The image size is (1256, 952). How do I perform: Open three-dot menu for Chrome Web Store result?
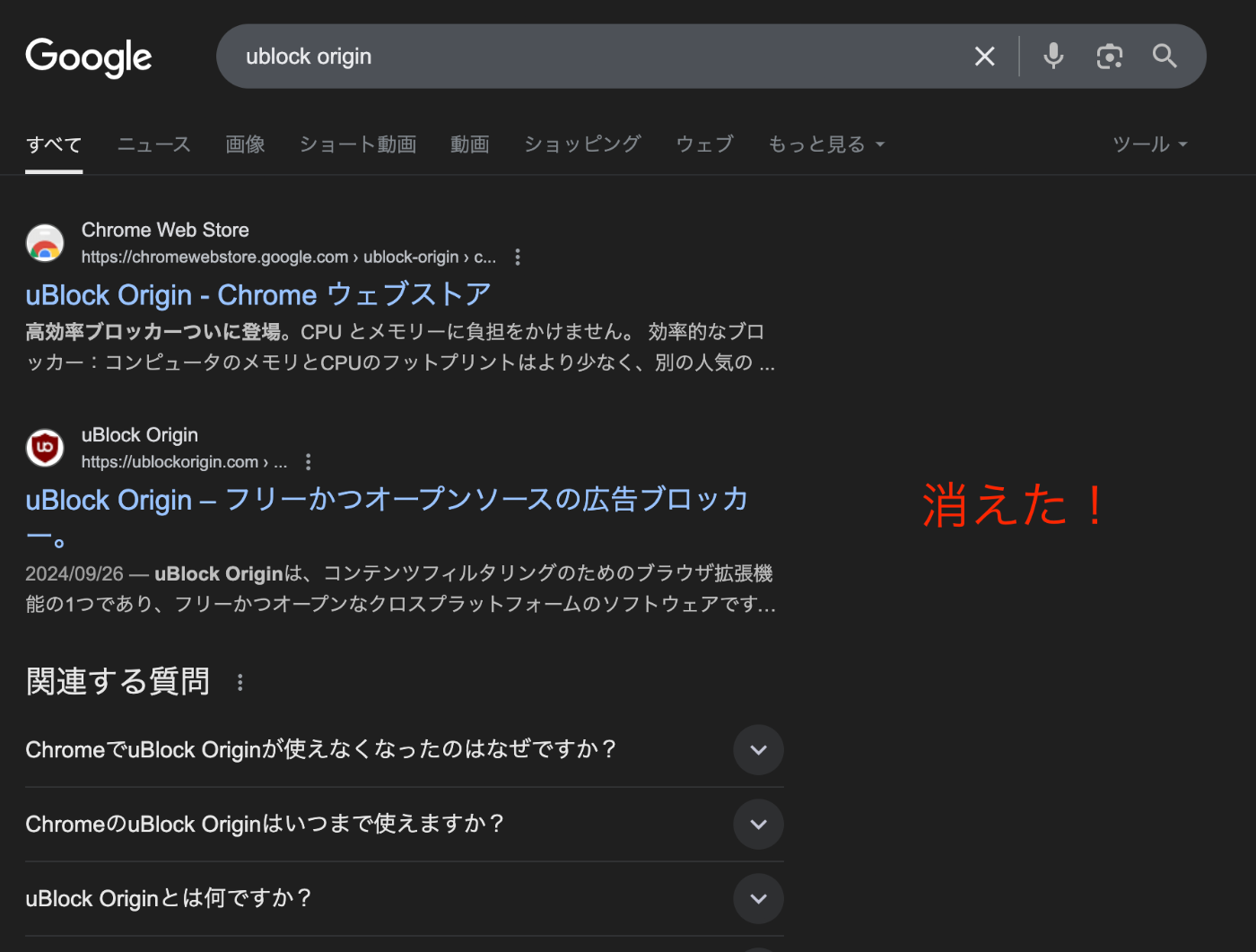click(x=518, y=258)
